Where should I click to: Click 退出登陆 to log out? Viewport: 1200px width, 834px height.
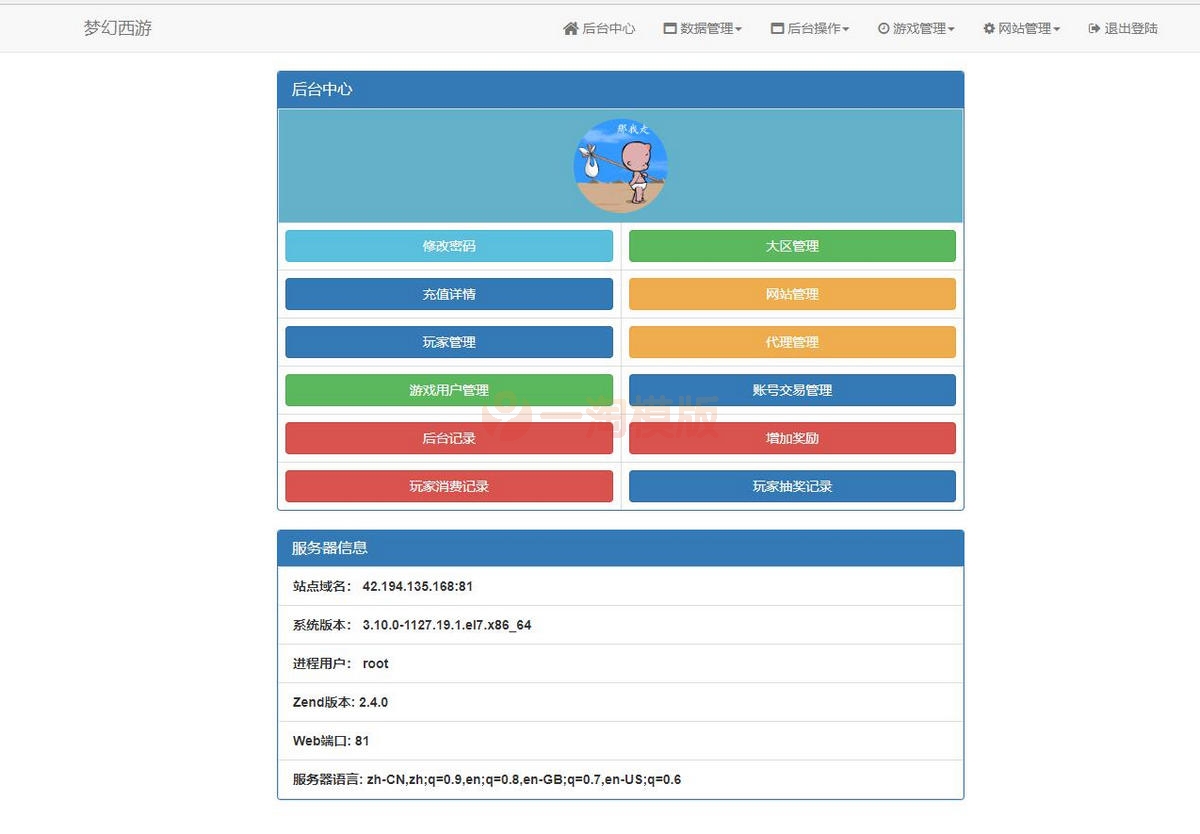click(x=1122, y=28)
